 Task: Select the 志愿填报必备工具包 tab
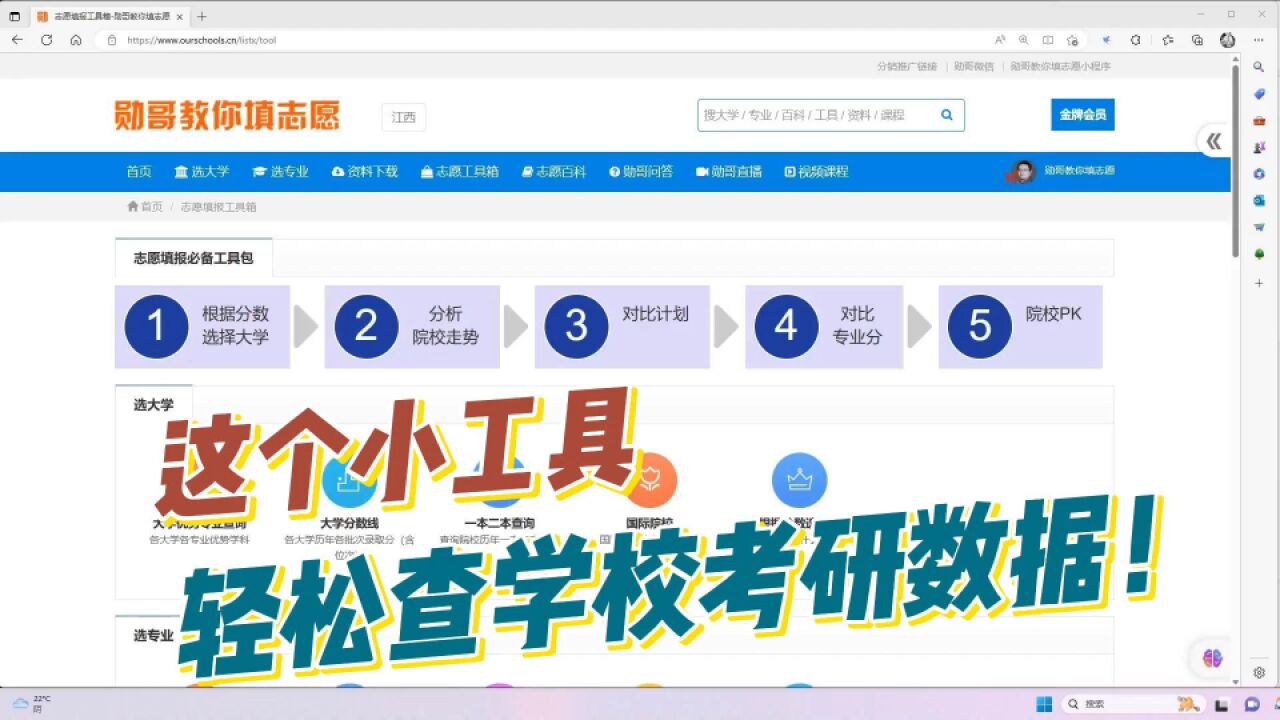click(x=194, y=258)
